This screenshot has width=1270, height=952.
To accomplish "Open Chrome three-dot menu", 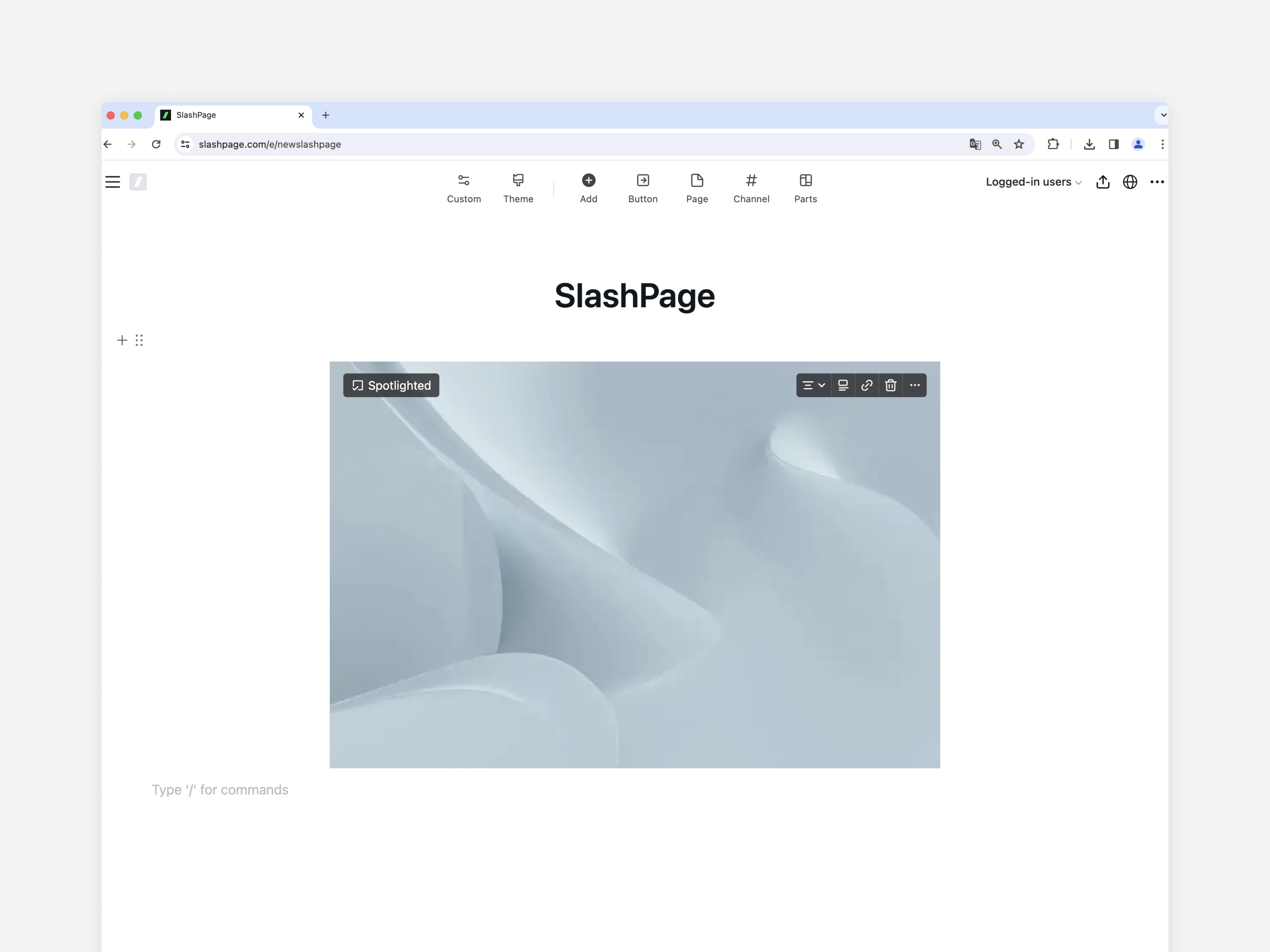I will [x=1162, y=144].
